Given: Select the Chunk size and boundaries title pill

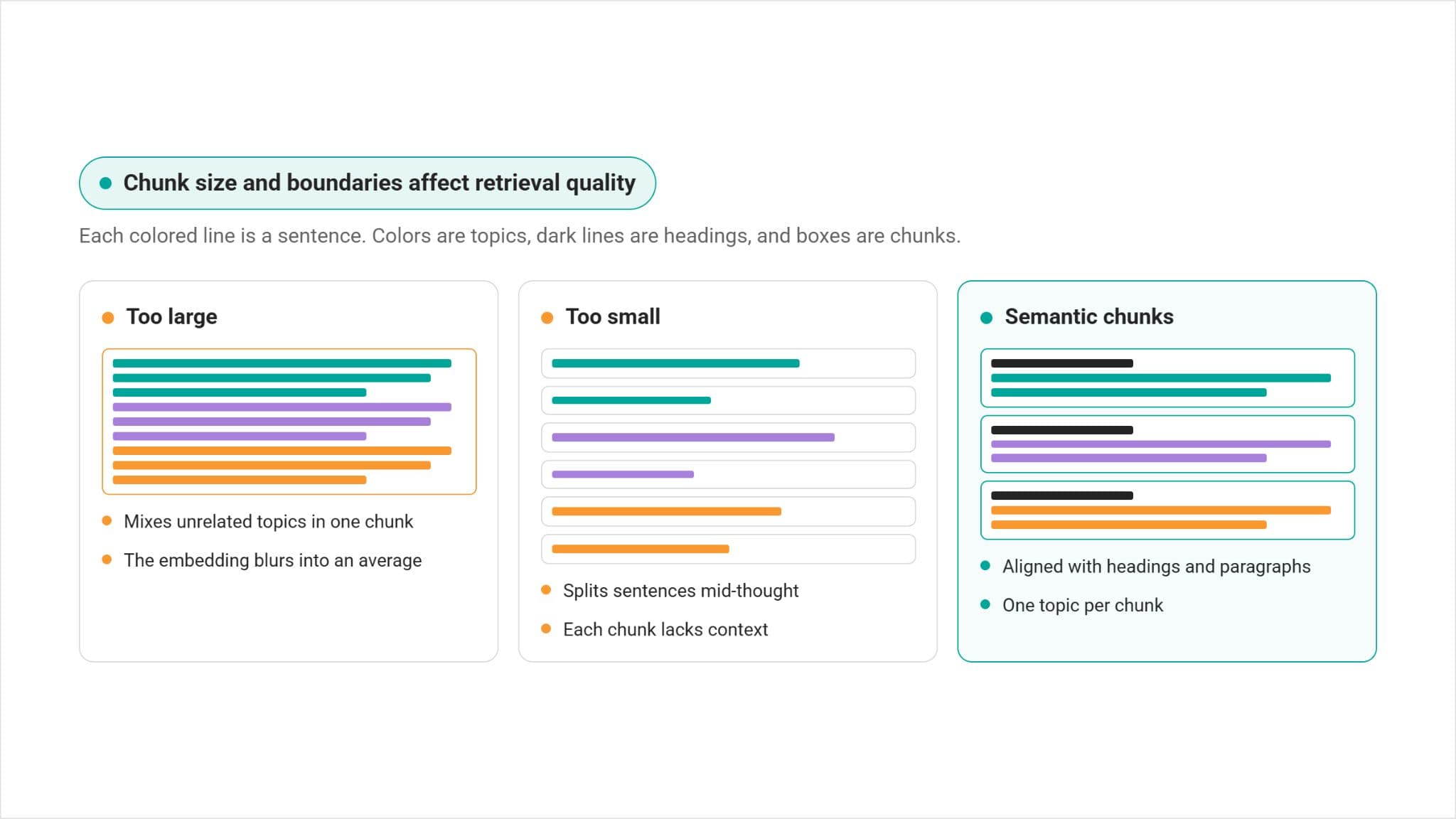Looking at the screenshot, I should [367, 183].
